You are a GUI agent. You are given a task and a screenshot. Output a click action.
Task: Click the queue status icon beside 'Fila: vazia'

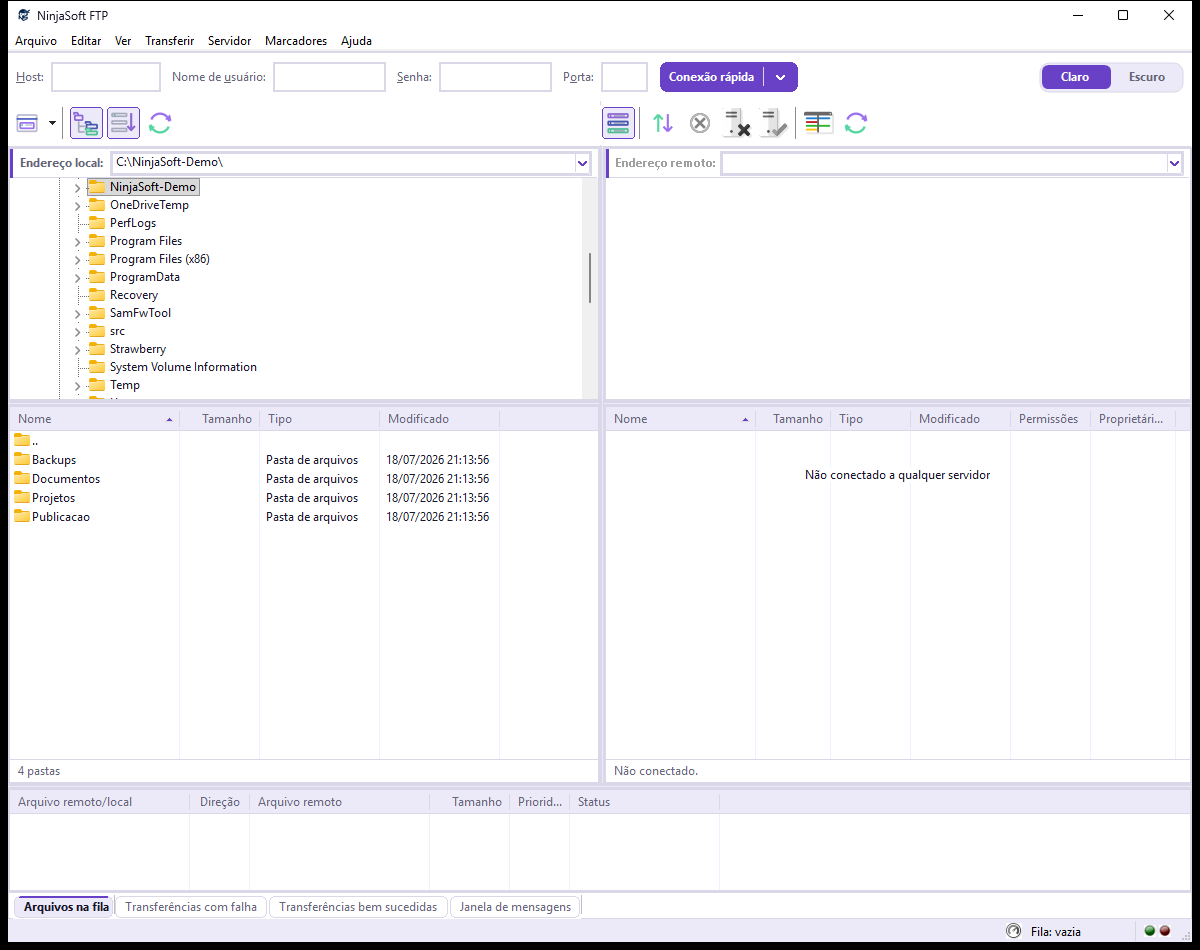point(1013,931)
